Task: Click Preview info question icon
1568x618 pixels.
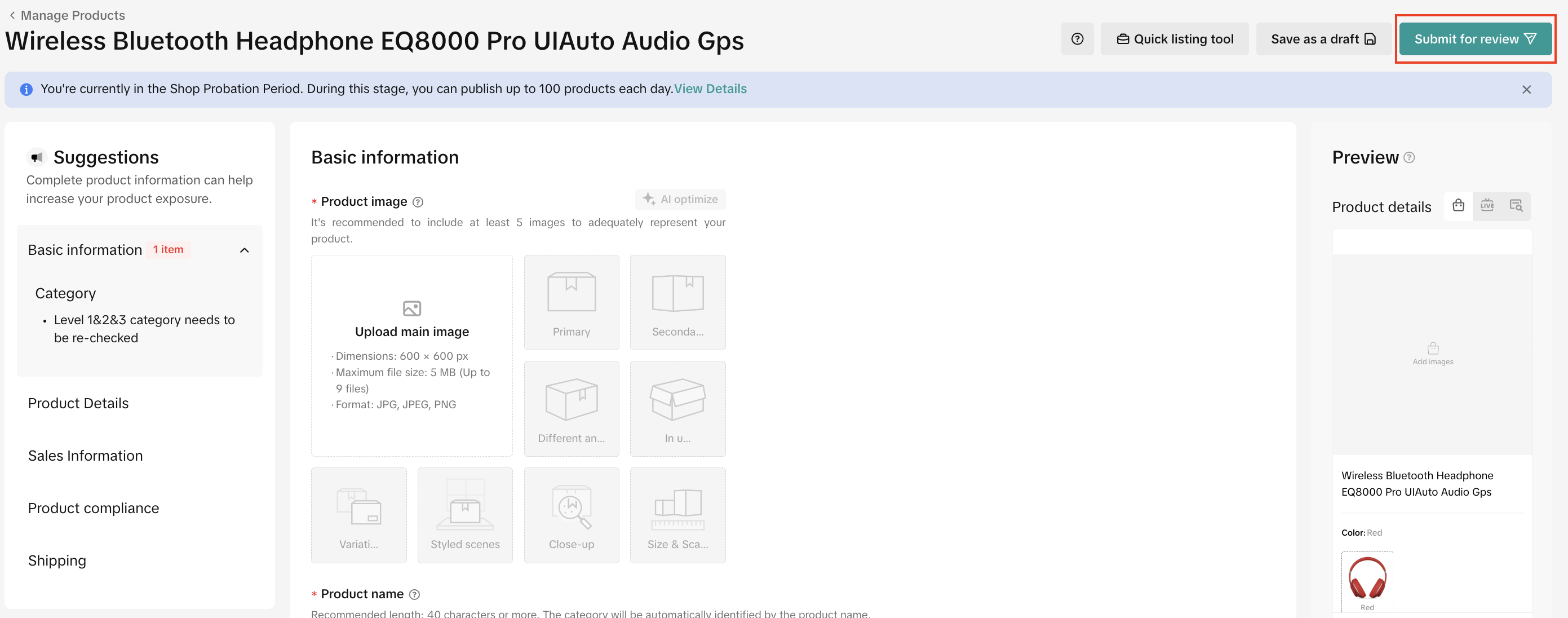Action: pyautogui.click(x=1408, y=158)
